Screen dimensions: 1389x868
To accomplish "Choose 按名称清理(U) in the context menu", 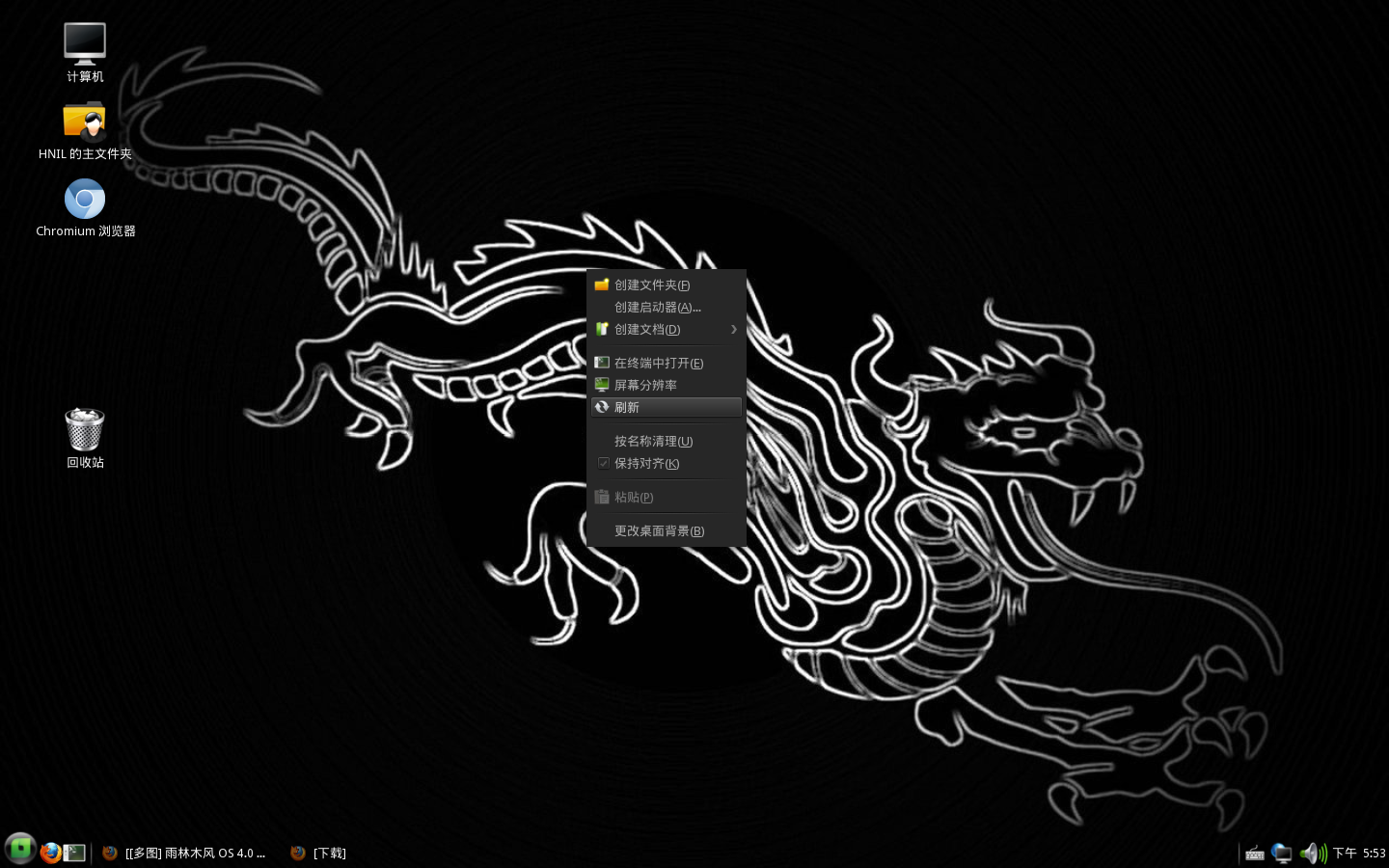I will pos(667,441).
